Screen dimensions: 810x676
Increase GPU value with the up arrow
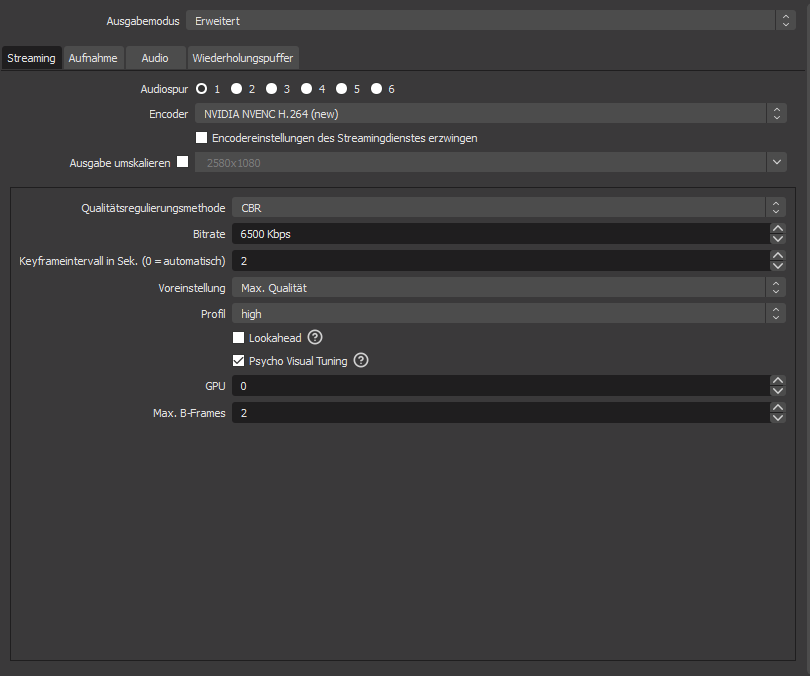point(778,380)
